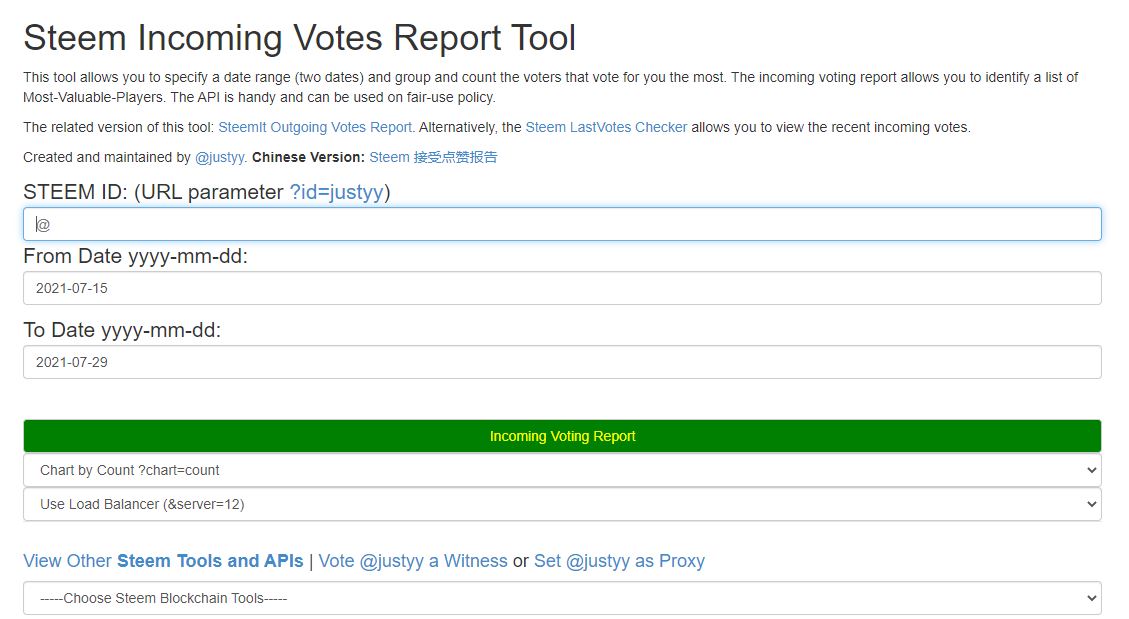
Task: Open the Steem LastVotes Checker link
Action: click(x=606, y=127)
